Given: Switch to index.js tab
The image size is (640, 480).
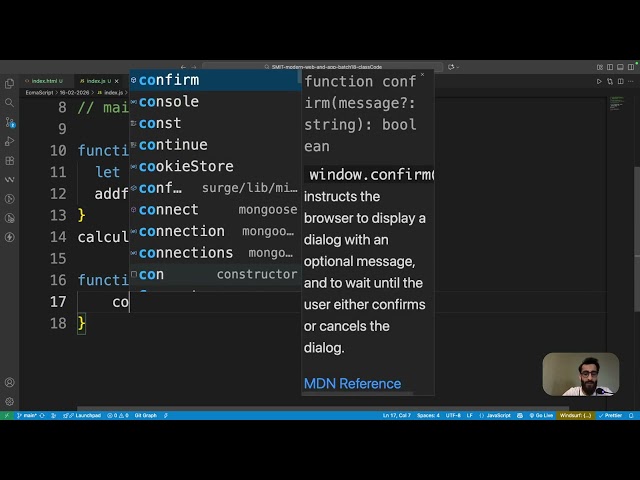Looking at the screenshot, I should pyautogui.click(x=96, y=81).
